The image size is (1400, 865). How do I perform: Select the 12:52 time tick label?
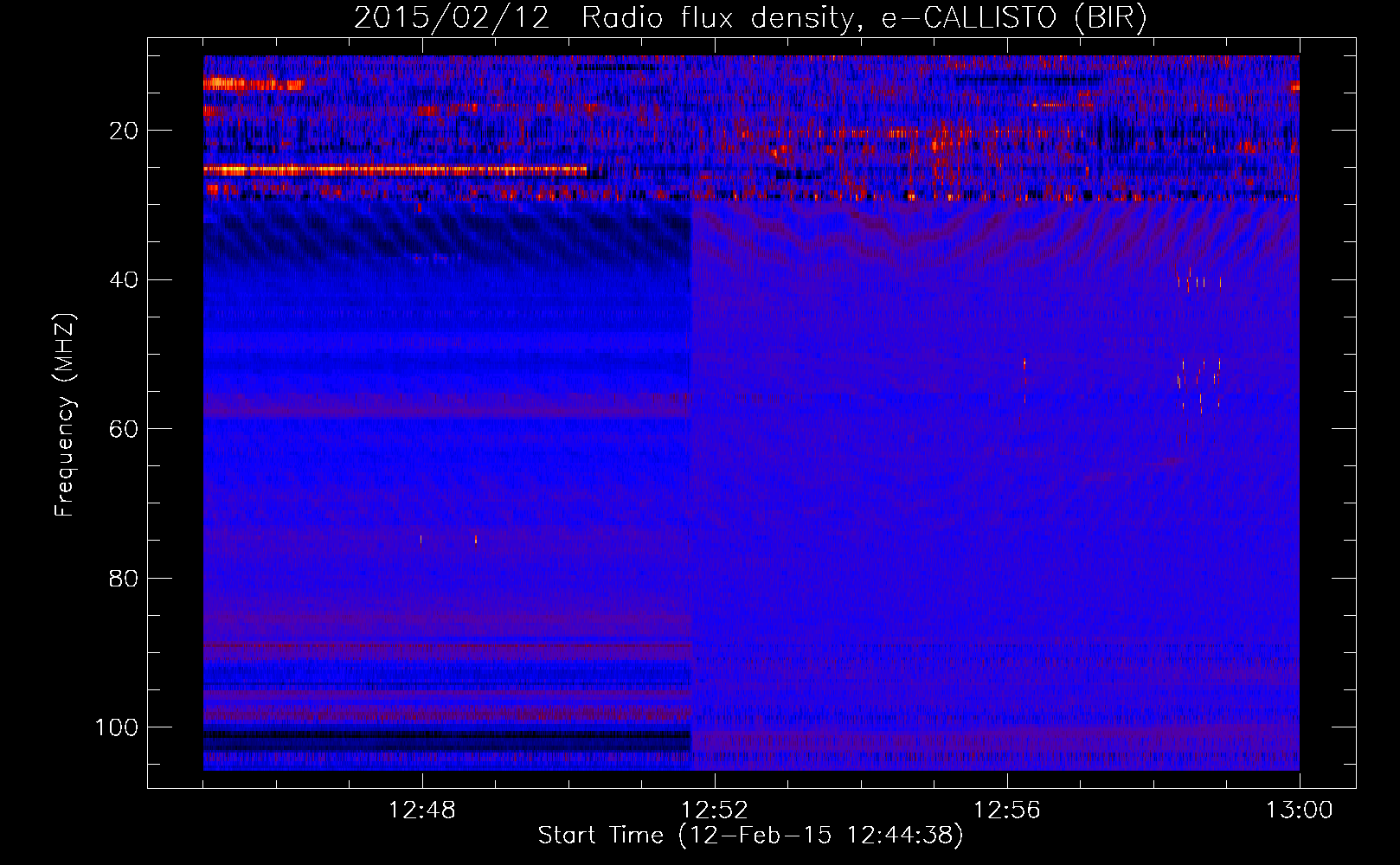[x=715, y=811]
